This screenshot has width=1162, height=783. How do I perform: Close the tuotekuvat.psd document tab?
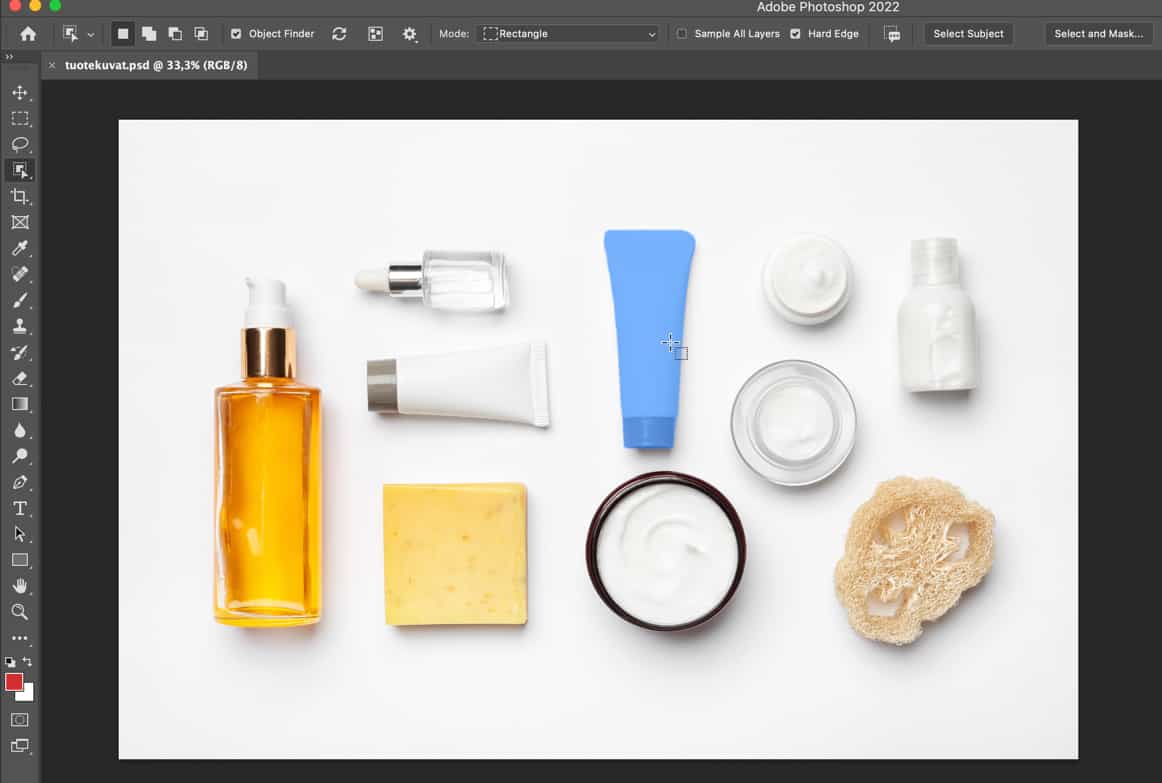tap(52, 65)
